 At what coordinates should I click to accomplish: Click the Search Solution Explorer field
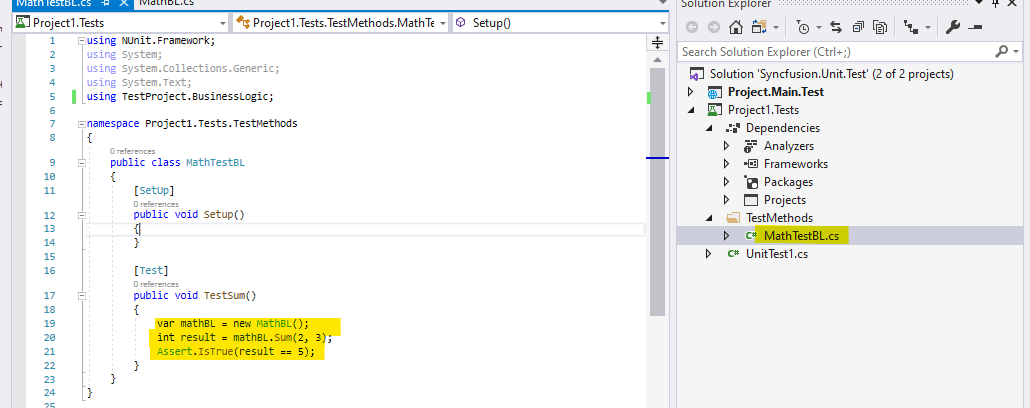click(x=835, y=51)
